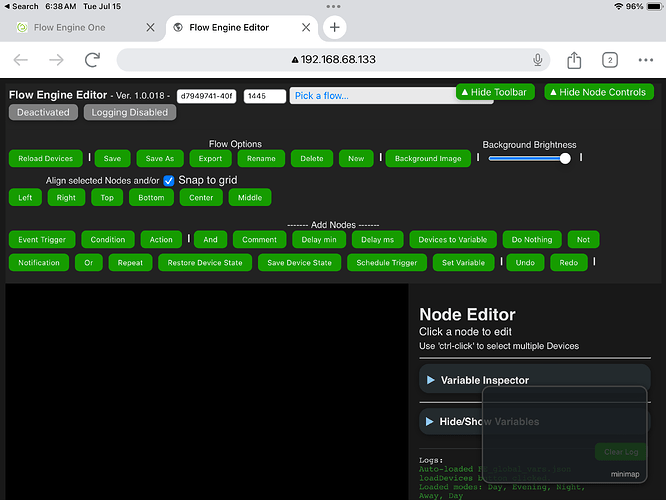Align selected nodes Left
Viewport: 666px width, 500px height.
[x=25, y=198]
